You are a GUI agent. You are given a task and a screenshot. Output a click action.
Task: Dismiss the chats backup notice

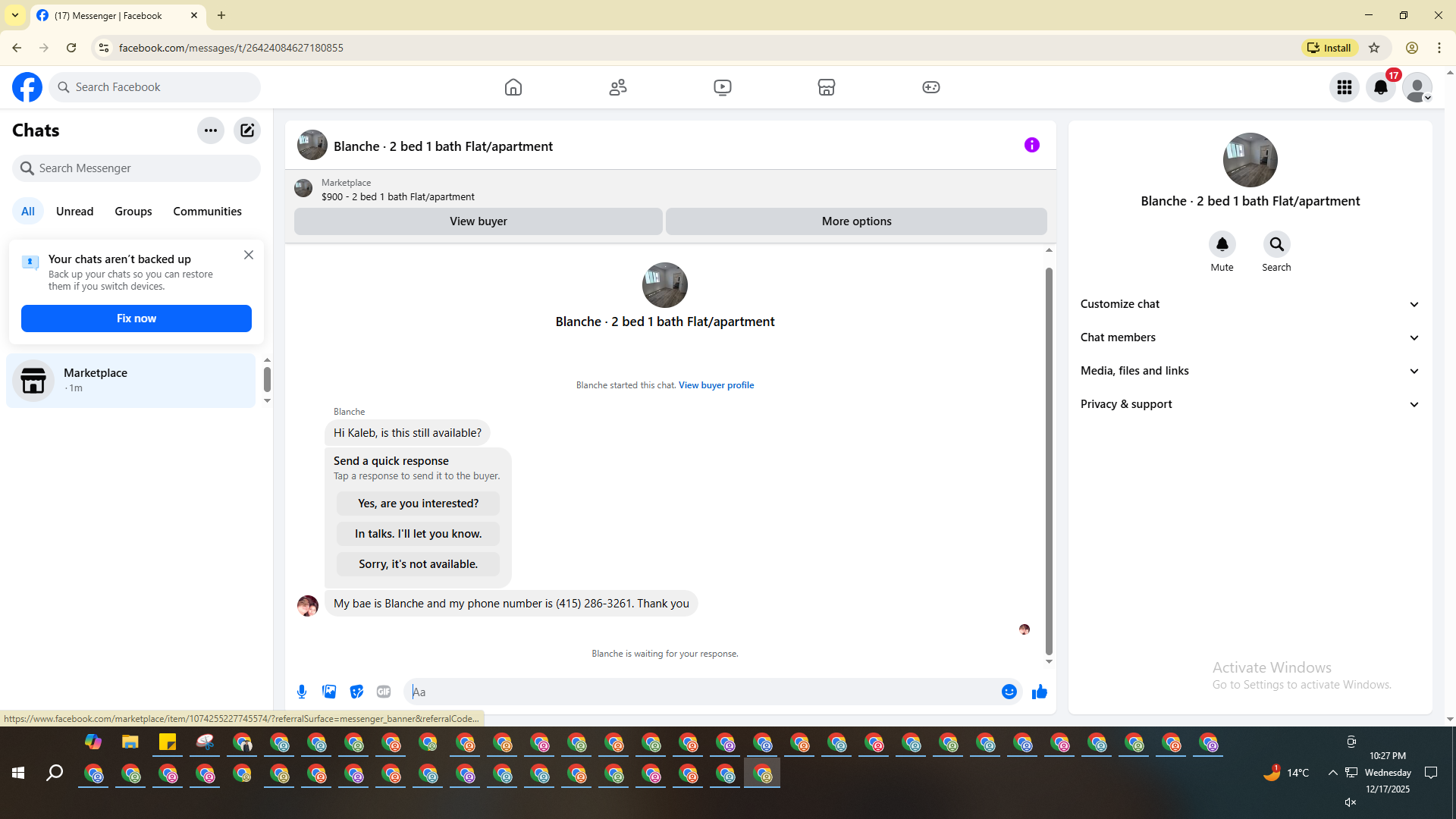pyautogui.click(x=249, y=256)
